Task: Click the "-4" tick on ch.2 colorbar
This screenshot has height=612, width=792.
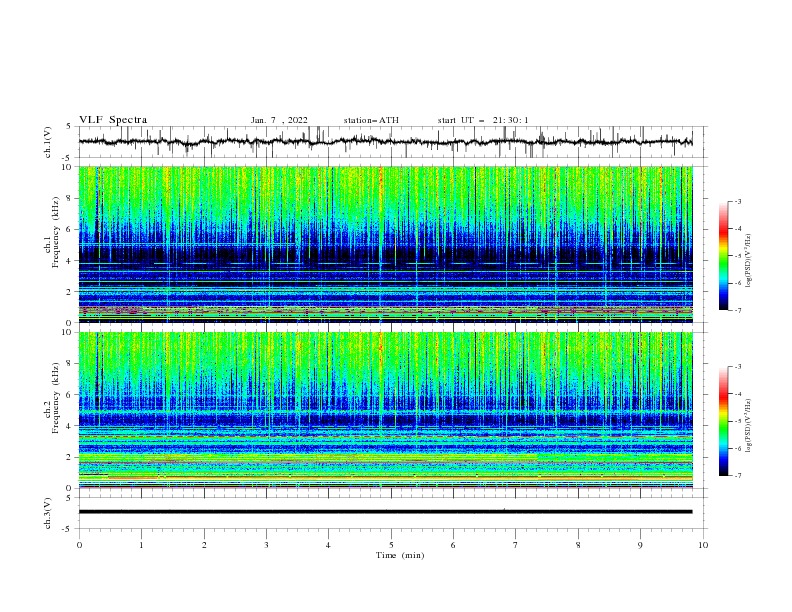Action: tap(738, 394)
